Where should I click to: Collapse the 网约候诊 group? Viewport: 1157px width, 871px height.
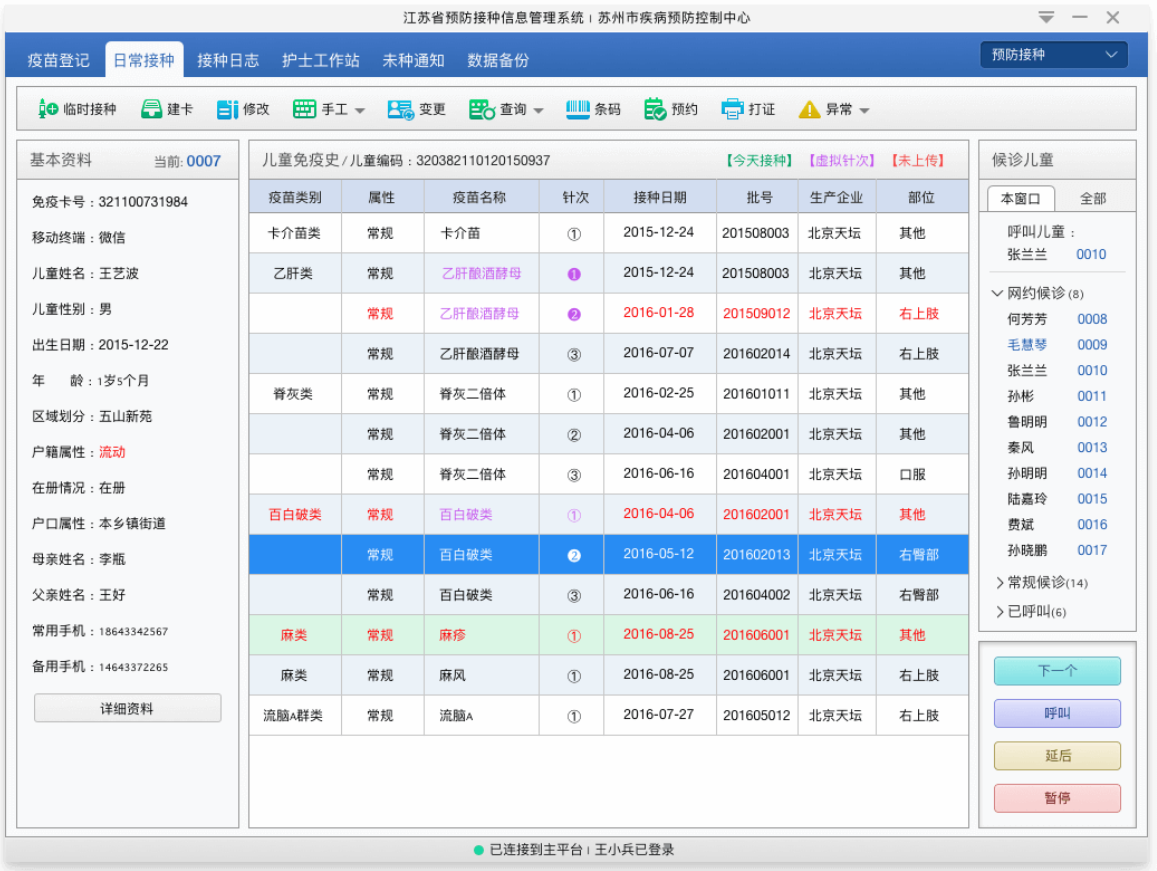click(x=998, y=293)
